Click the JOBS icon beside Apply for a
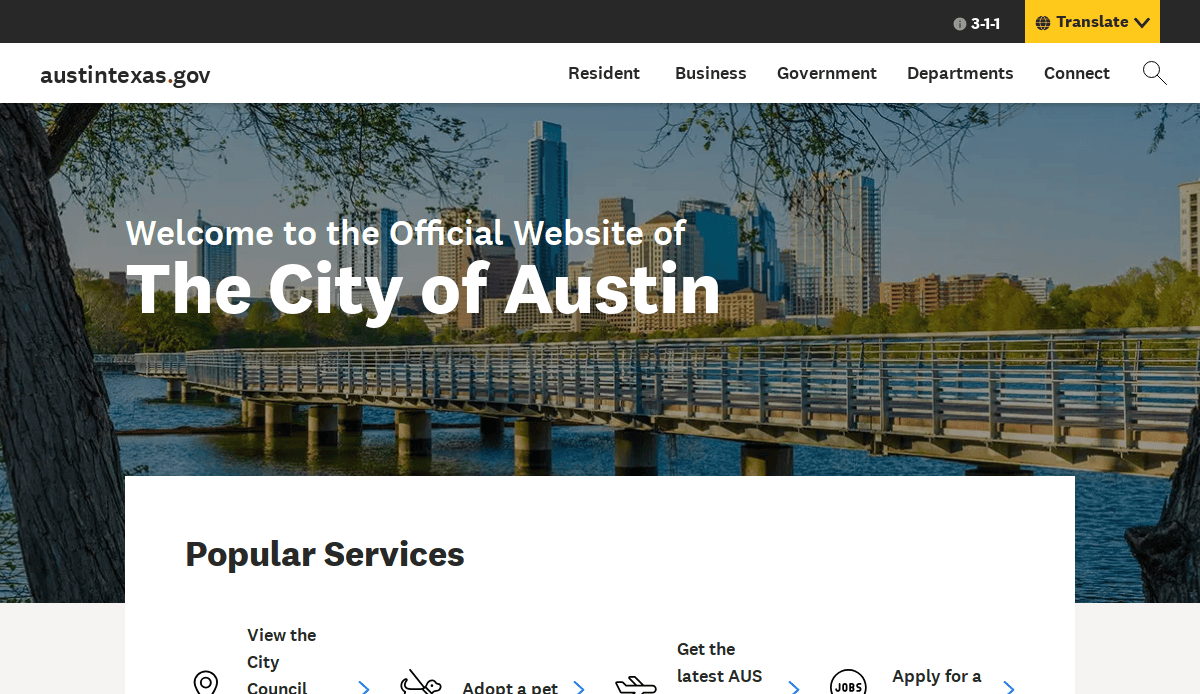This screenshot has width=1200, height=694. pyautogui.click(x=848, y=683)
